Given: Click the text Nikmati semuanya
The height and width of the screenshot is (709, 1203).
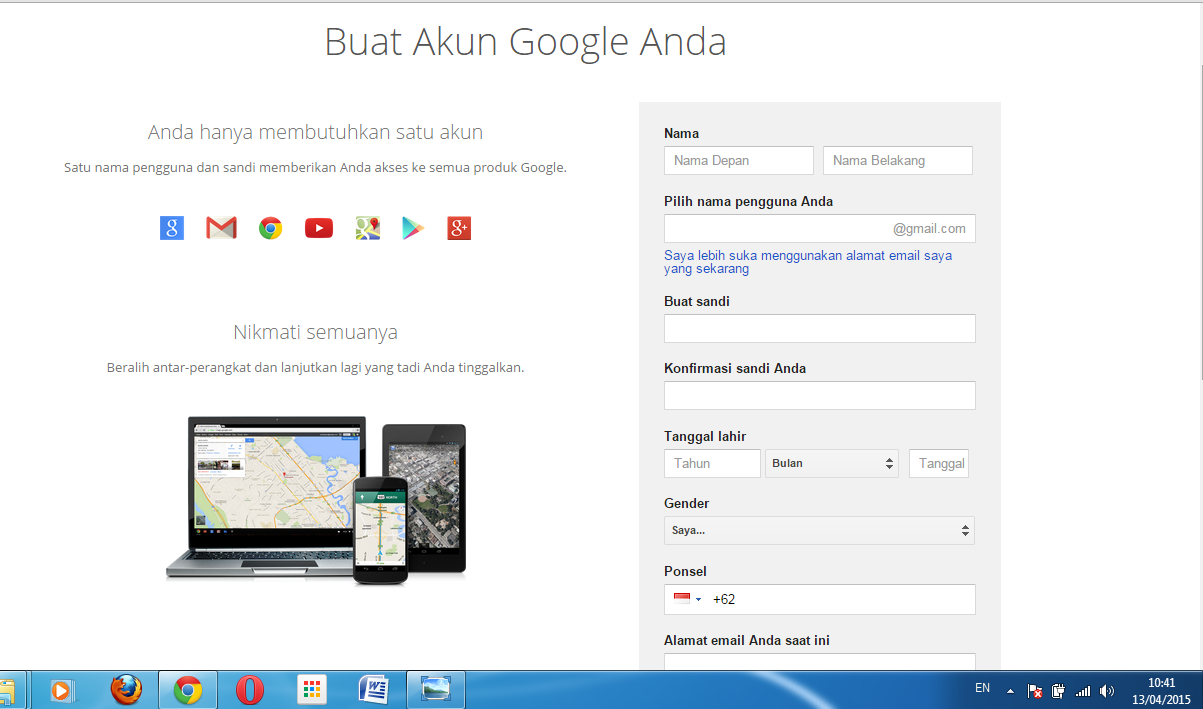Looking at the screenshot, I should pyautogui.click(x=316, y=332).
